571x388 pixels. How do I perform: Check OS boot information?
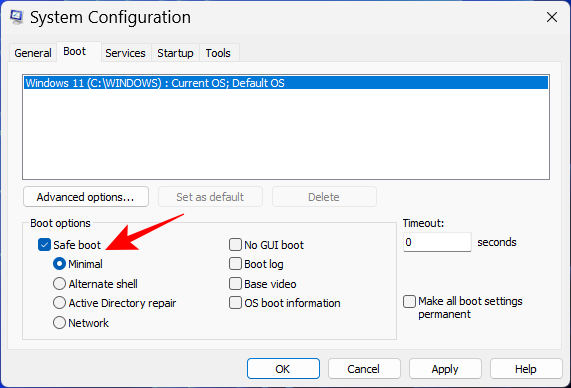point(235,303)
